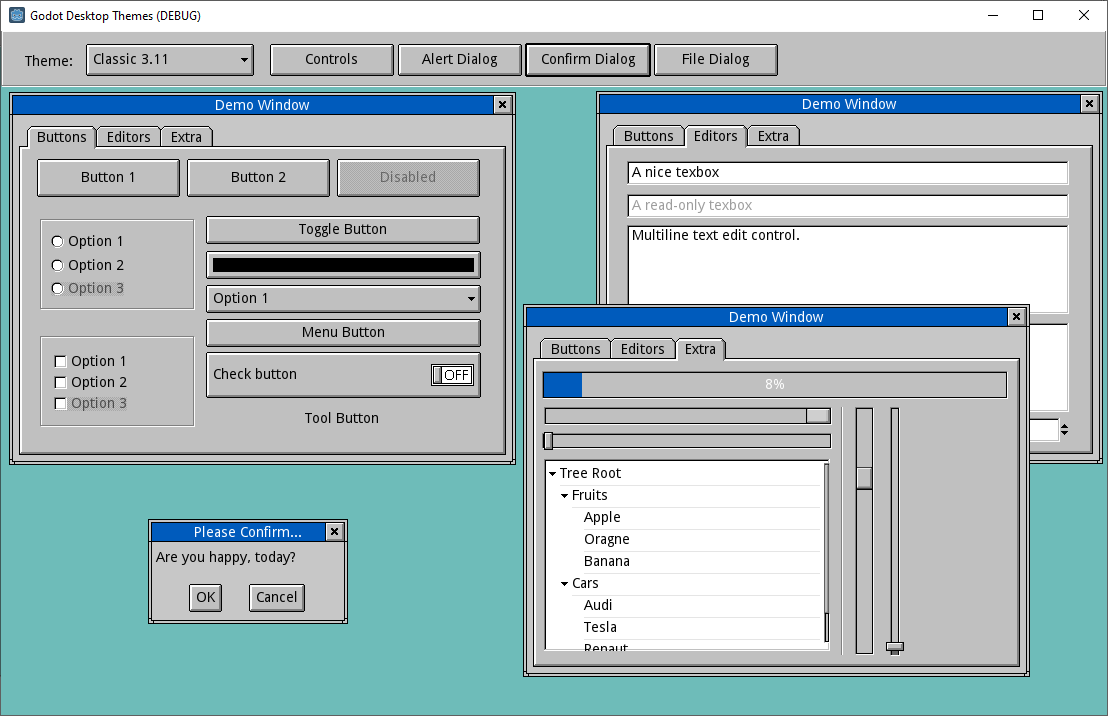This screenshot has height=716, width=1108.
Task: Click the Confirm Dialog toolbar button
Action: tap(588, 59)
